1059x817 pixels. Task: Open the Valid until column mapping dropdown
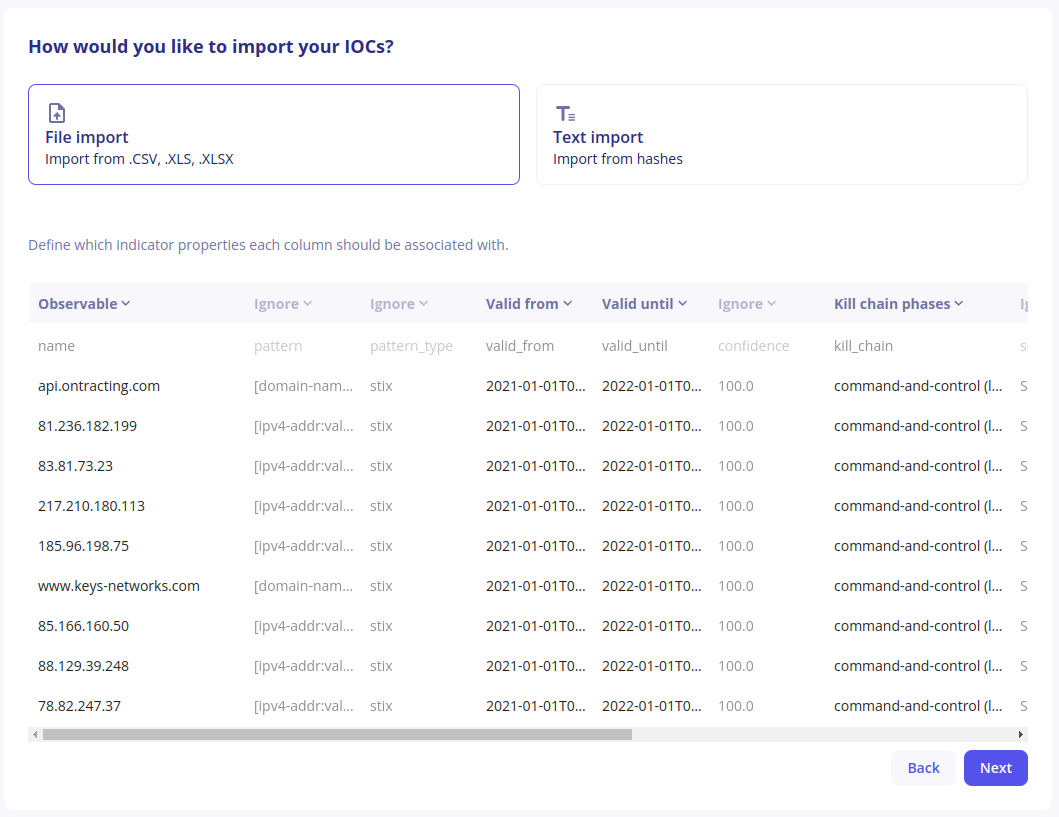coord(645,304)
